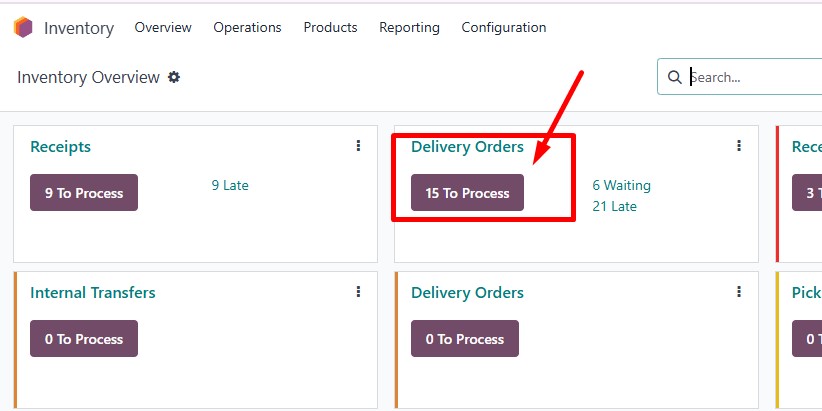Click the 15 To Process button
Image resolution: width=822 pixels, height=411 pixels.
[x=467, y=192]
